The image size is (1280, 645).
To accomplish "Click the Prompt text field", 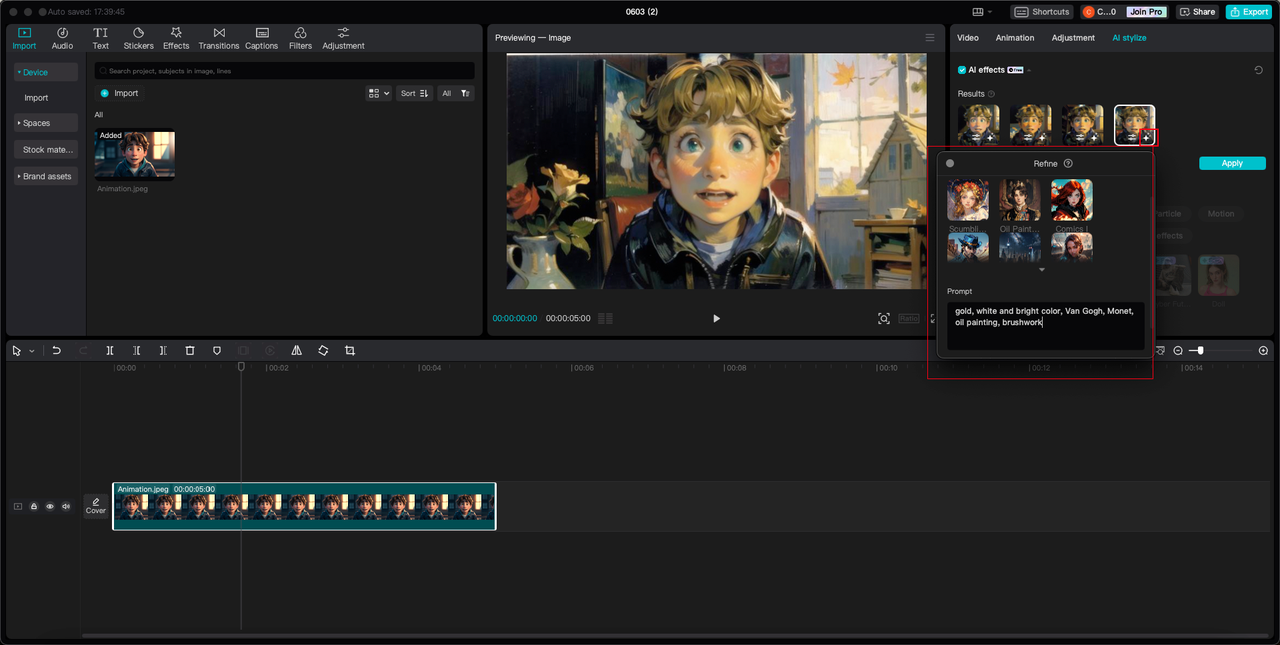I will pos(1045,326).
